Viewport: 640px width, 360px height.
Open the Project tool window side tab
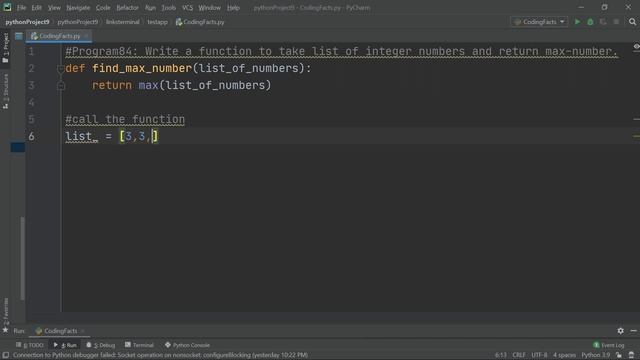click(5, 48)
